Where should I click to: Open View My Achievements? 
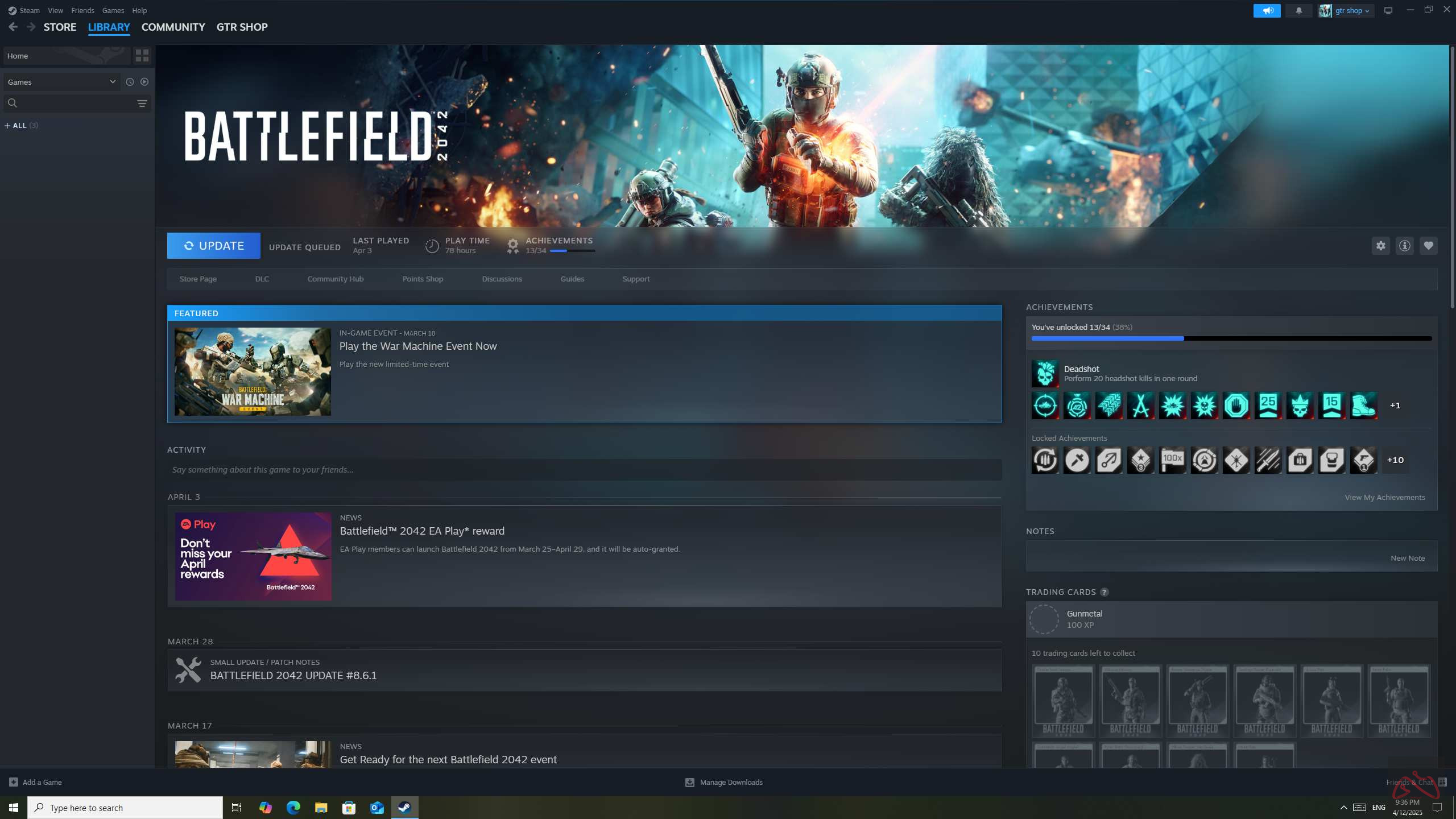pyautogui.click(x=1384, y=497)
